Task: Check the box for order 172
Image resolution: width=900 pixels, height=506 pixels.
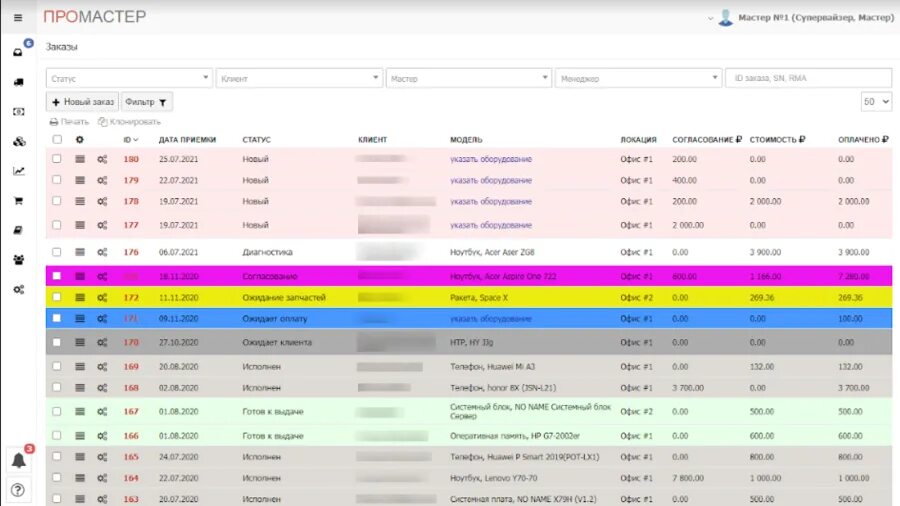Action: 57,297
